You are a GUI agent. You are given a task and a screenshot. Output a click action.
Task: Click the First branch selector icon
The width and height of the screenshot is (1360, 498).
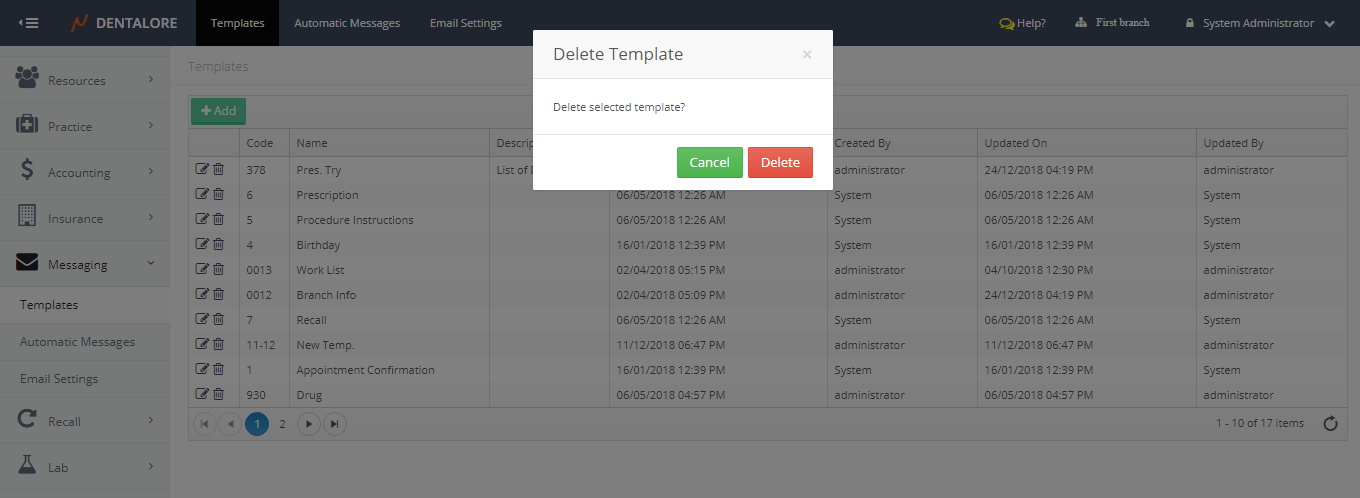pyautogui.click(x=1081, y=23)
